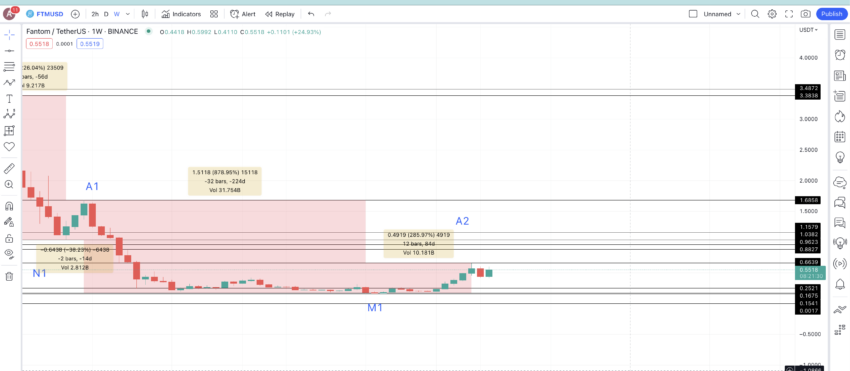
Task: Select the A2 text label on chart
Action: (462, 221)
